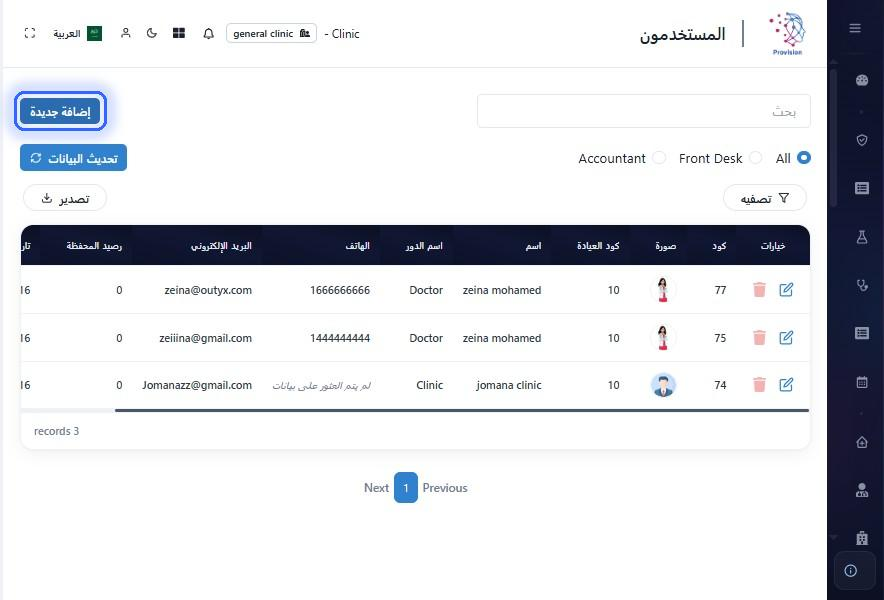
Task: Open the avatar image of user 75
Action: pyautogui.click(x=663, y=338)
